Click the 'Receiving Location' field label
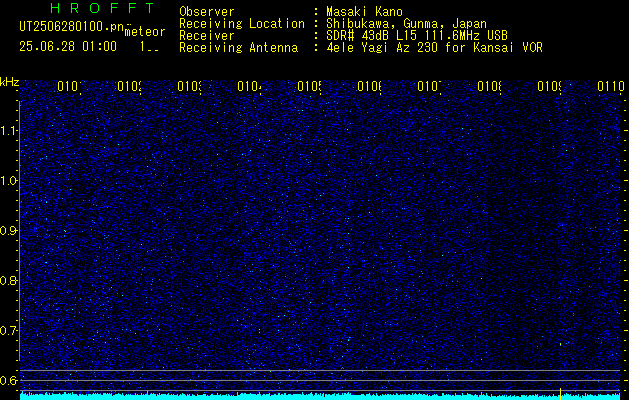The image size is (629, 400). coord(242,24)
